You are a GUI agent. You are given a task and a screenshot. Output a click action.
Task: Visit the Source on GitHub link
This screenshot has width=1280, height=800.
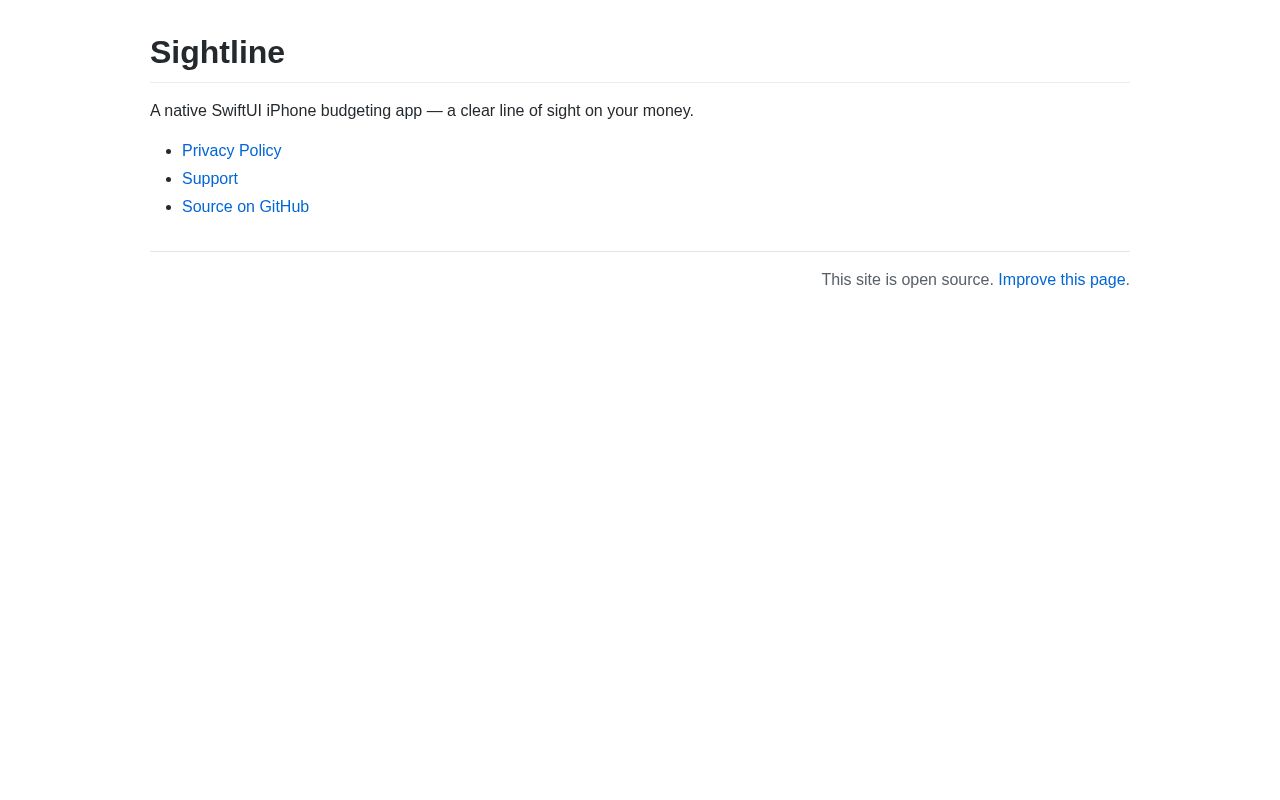(245, 207)
